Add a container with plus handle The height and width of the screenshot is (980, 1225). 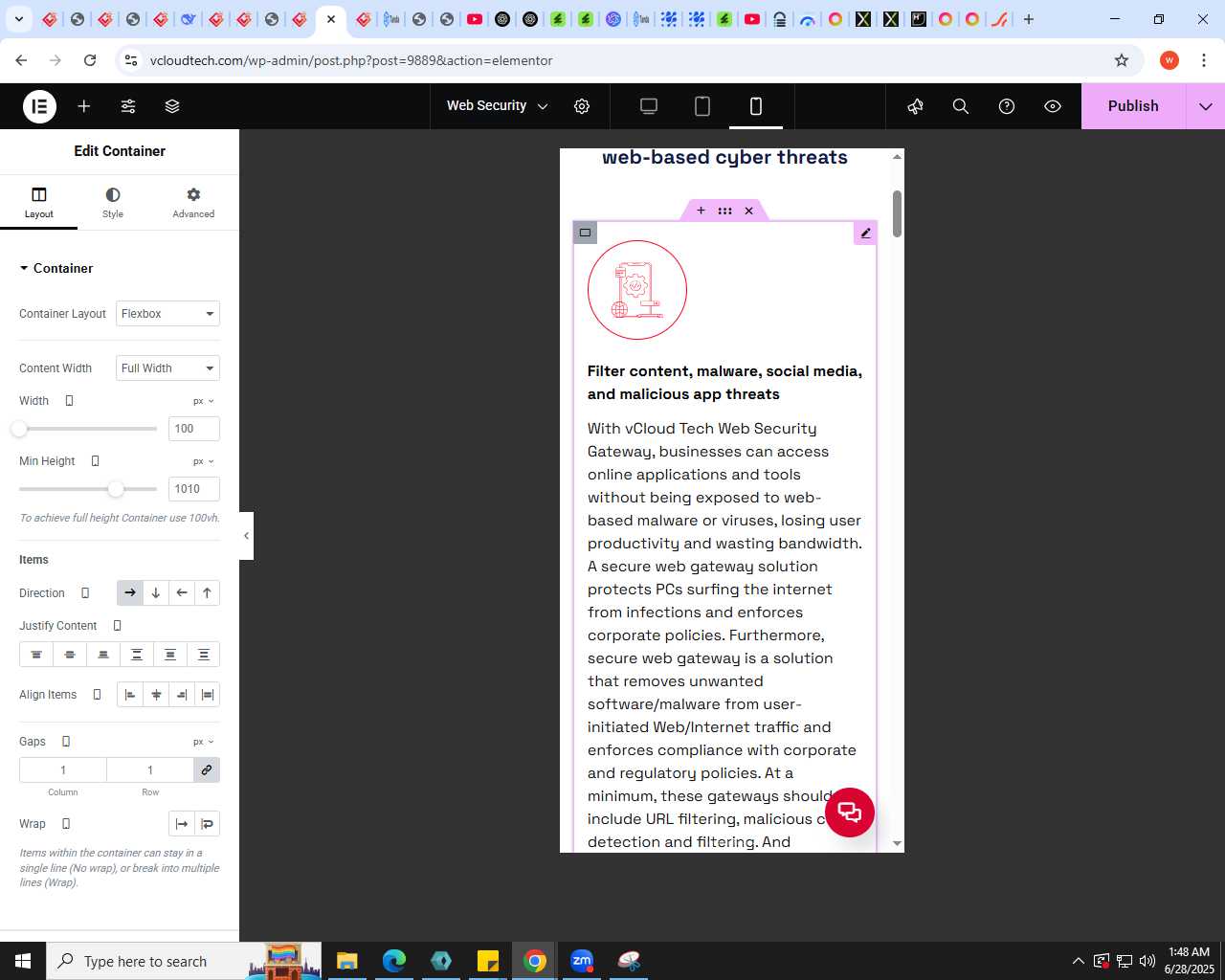(701, 211)
